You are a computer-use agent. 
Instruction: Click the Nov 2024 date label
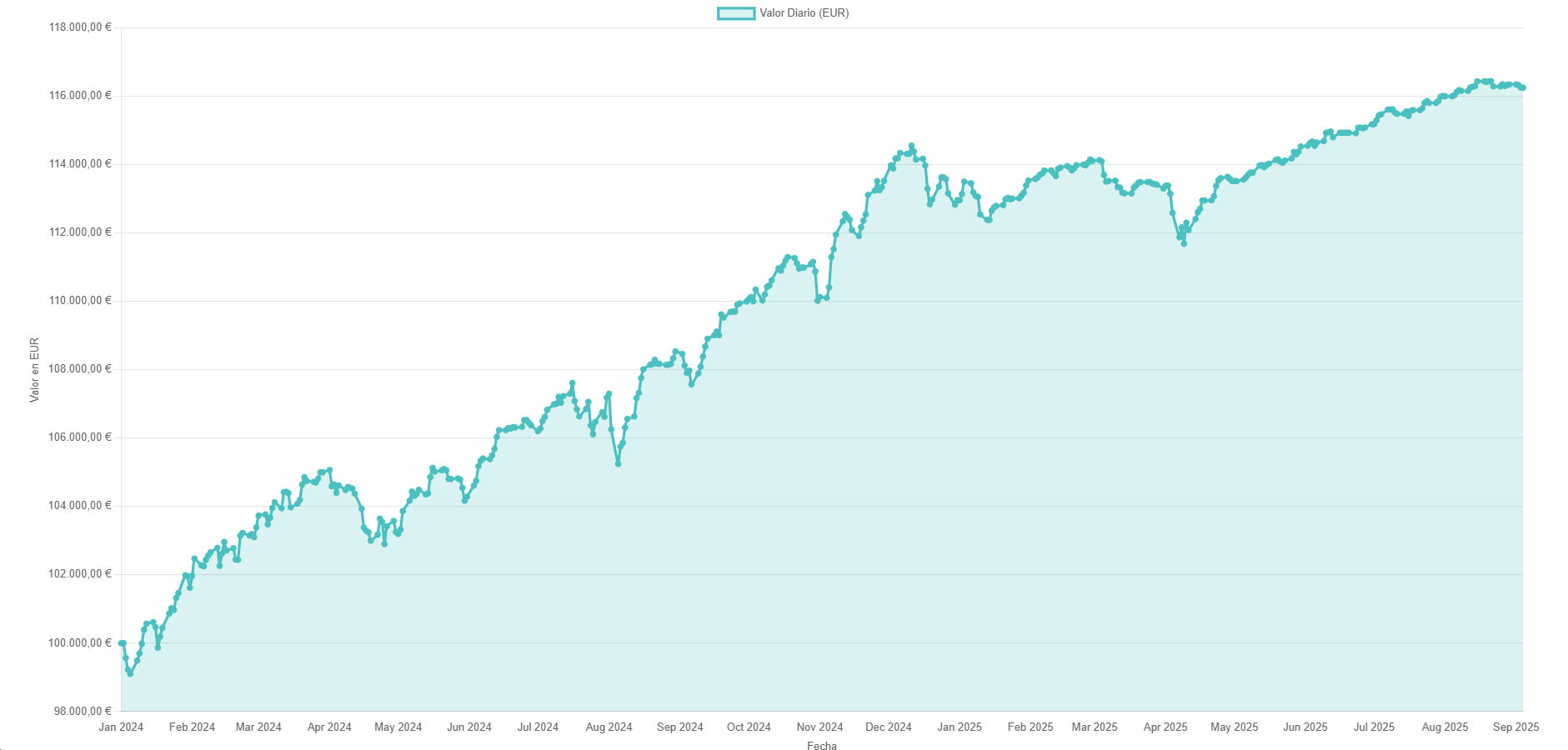[x=820, y=727]
